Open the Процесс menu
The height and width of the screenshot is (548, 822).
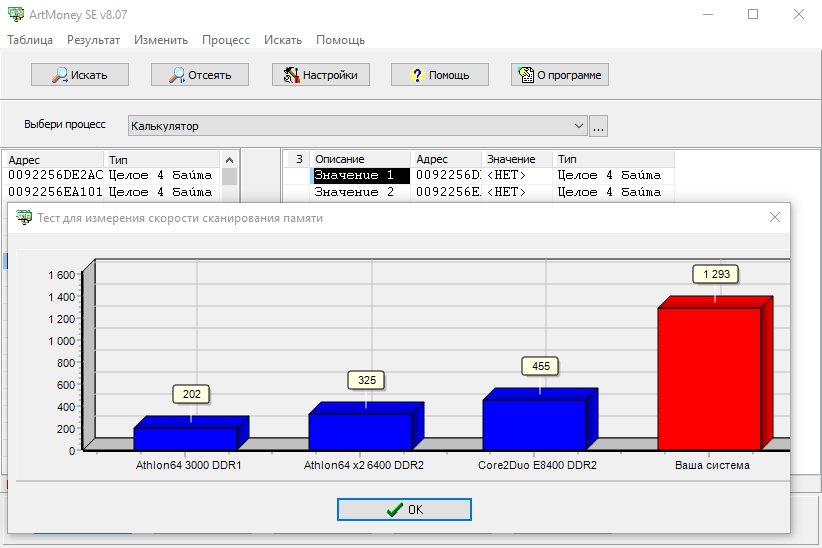225,40
